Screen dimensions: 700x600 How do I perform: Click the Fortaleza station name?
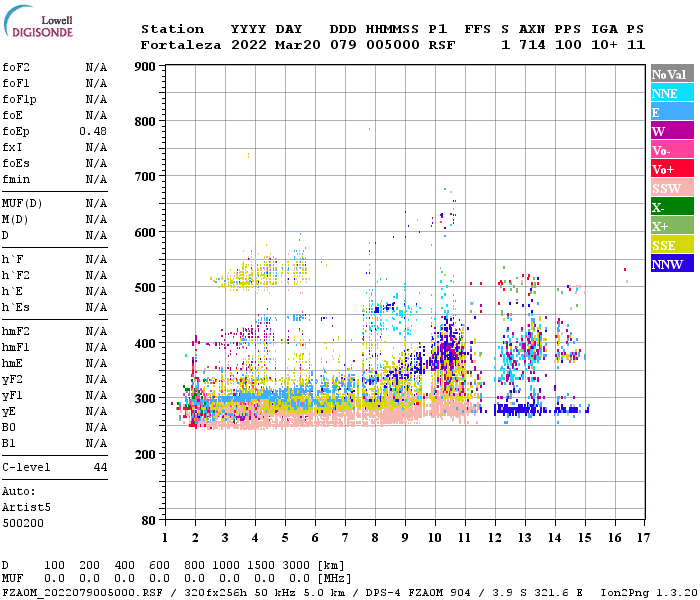[181, 45]
